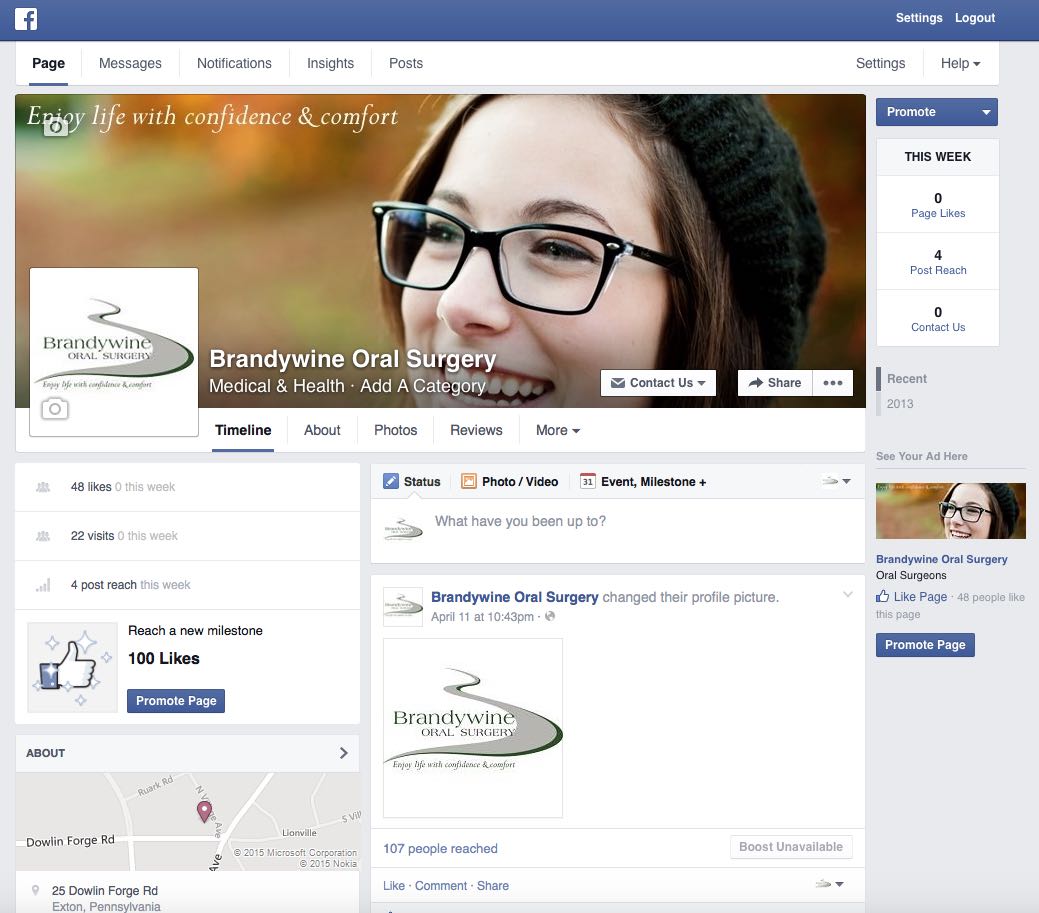This screenshot has height=913, width=1039.
Task: Select the Timeline tab
Action: coord(243,431)
